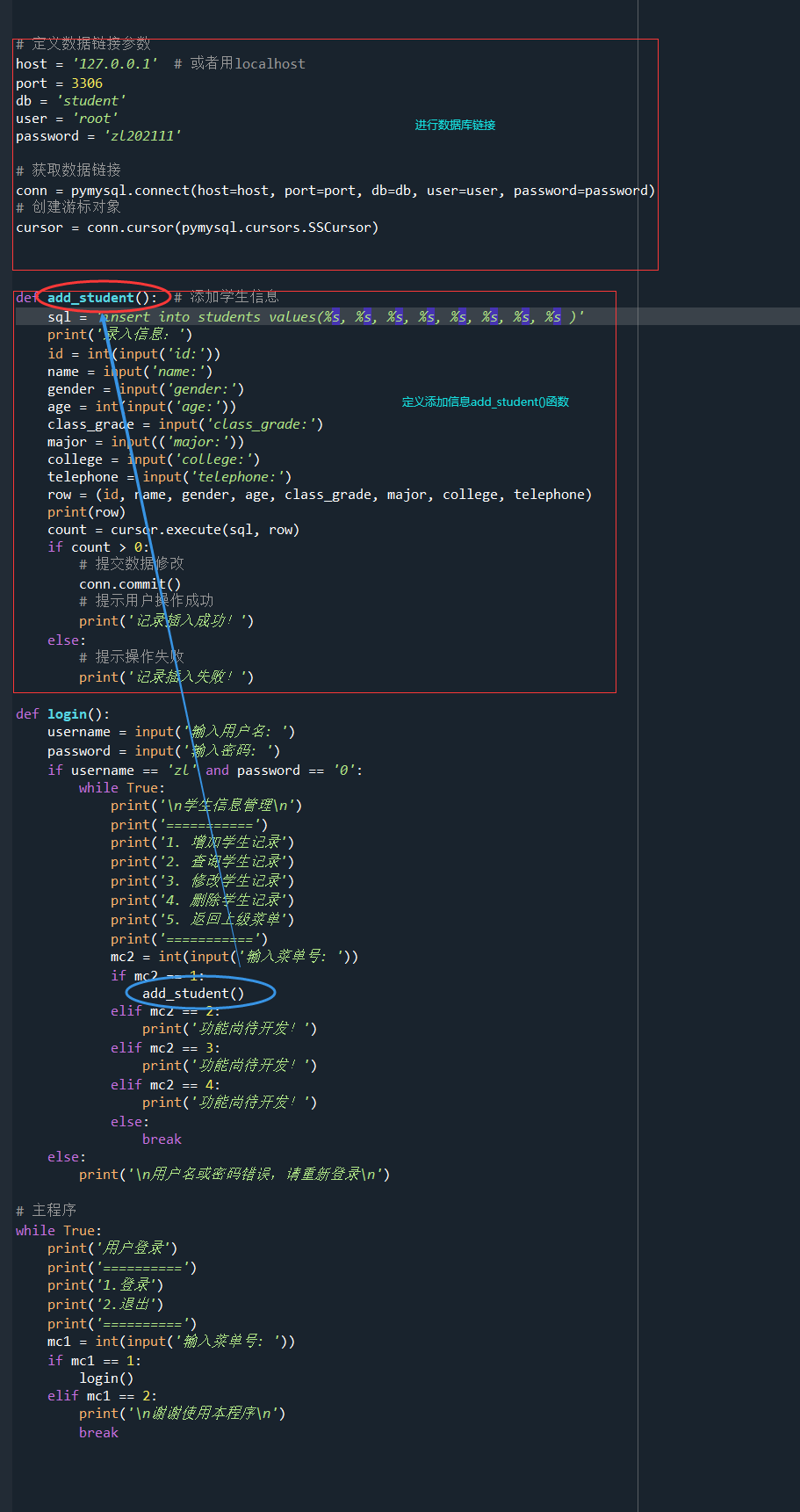Click the line print('录入信息: ')
Viewport: 800px width, 1512px height.
(120, 335)
